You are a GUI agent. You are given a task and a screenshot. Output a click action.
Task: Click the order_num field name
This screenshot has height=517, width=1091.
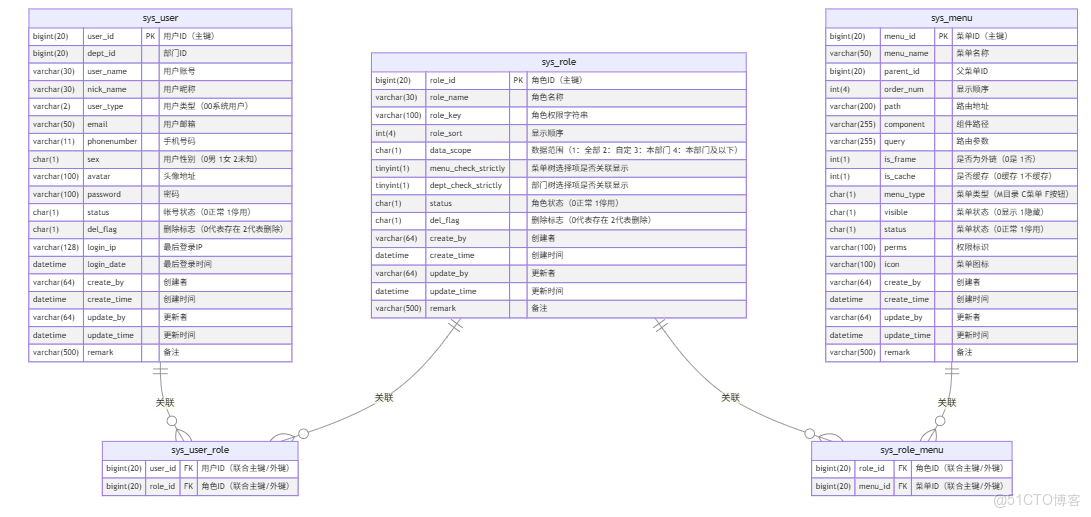point(904,88)
